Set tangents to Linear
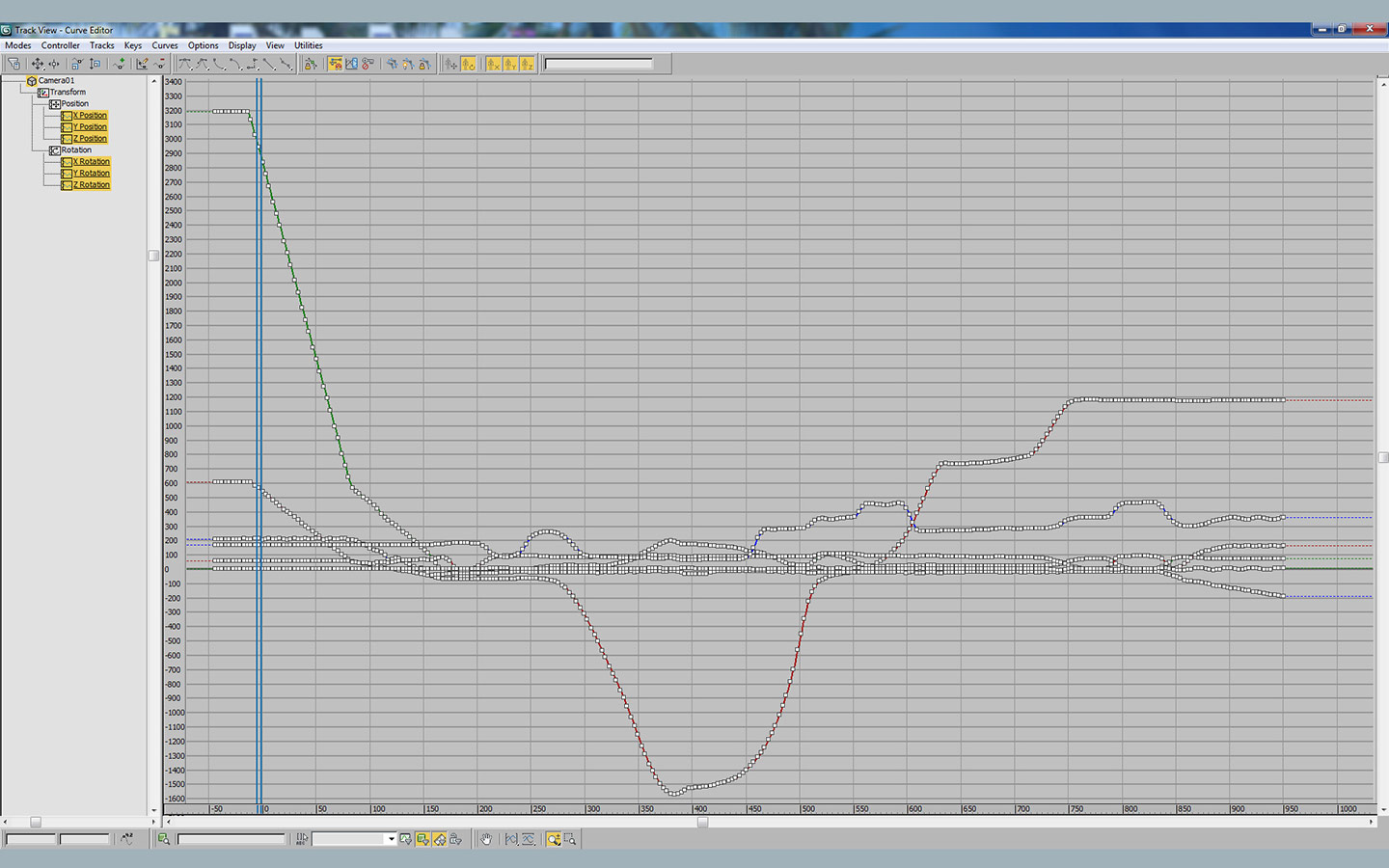The height and width of the screenshot is (868, 1389). [269, 64]
